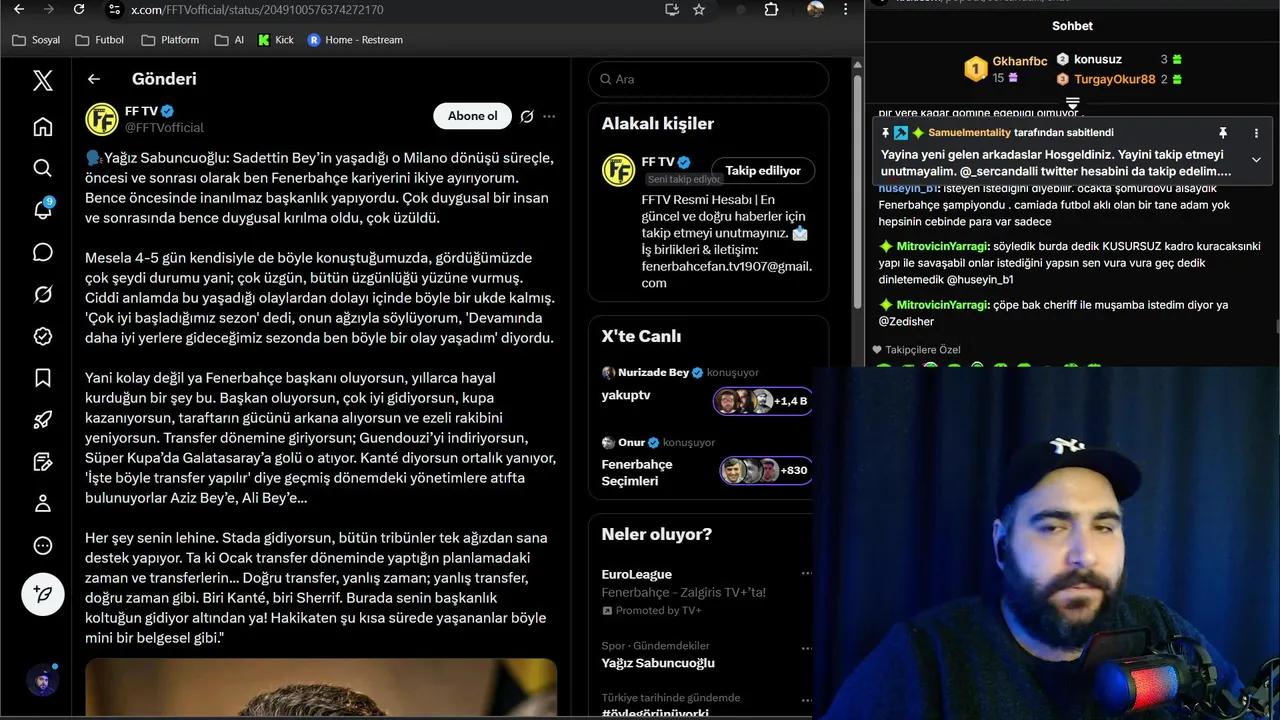
Task: Click Gkhanfbc in chat leaderboard
Action: pyautogui.click(x=1020, y=61)
